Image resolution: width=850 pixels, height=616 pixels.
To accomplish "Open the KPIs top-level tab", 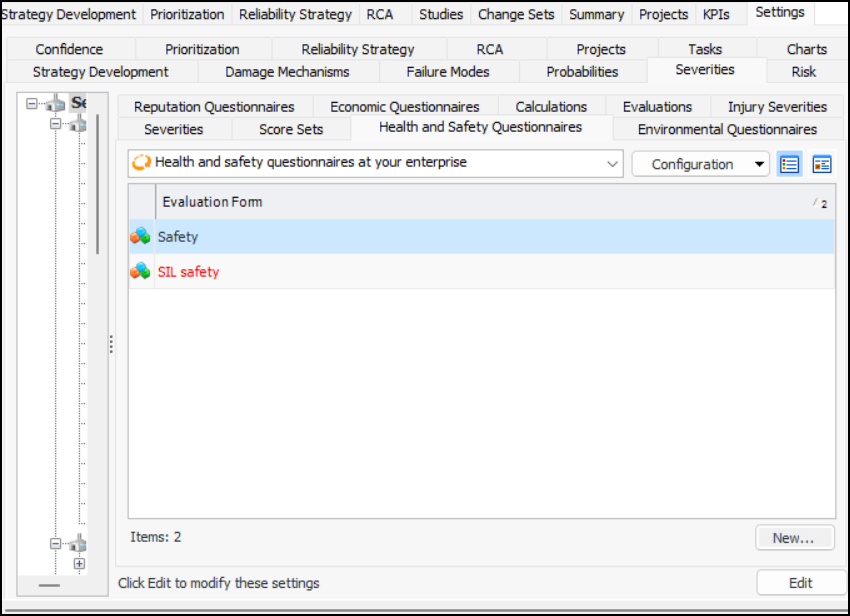I will pos(716,14).
